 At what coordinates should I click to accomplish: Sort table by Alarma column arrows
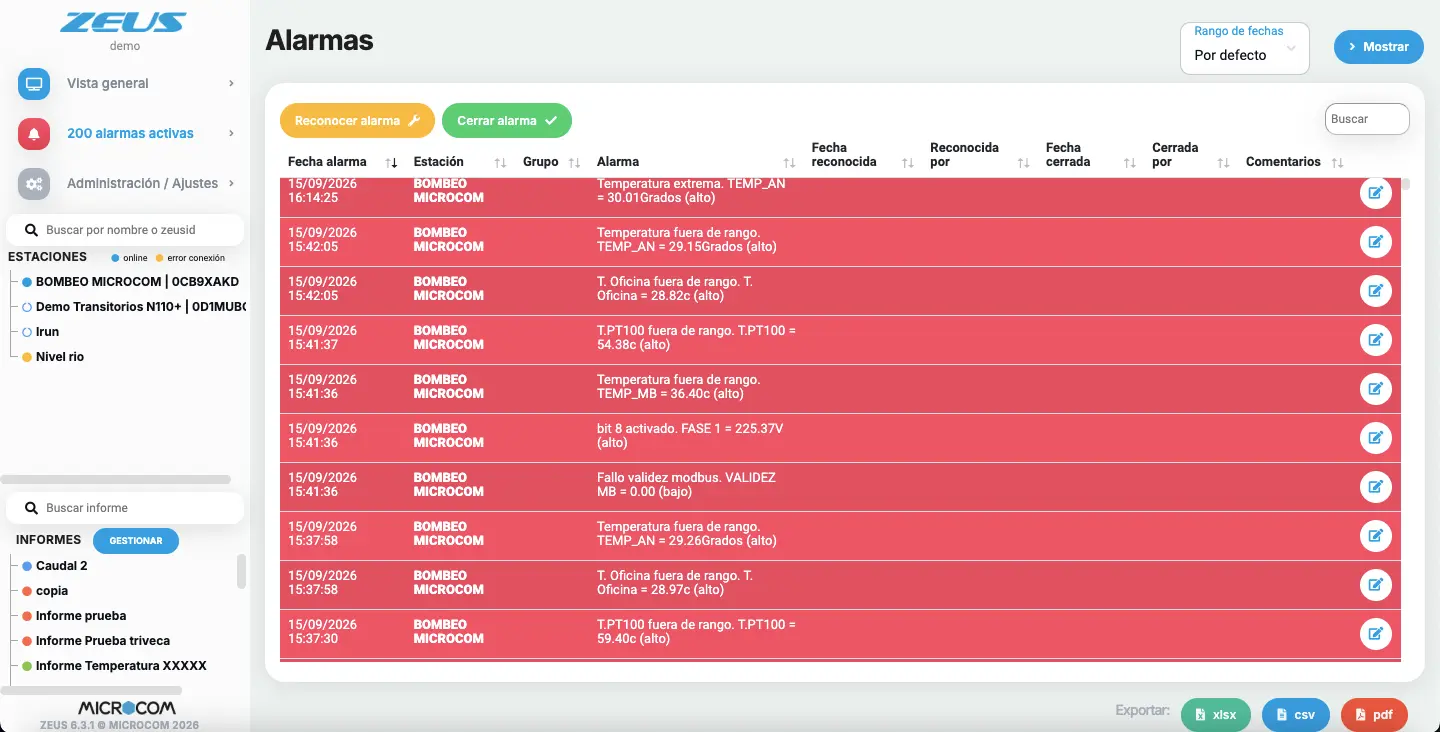[x=789, y=162]
